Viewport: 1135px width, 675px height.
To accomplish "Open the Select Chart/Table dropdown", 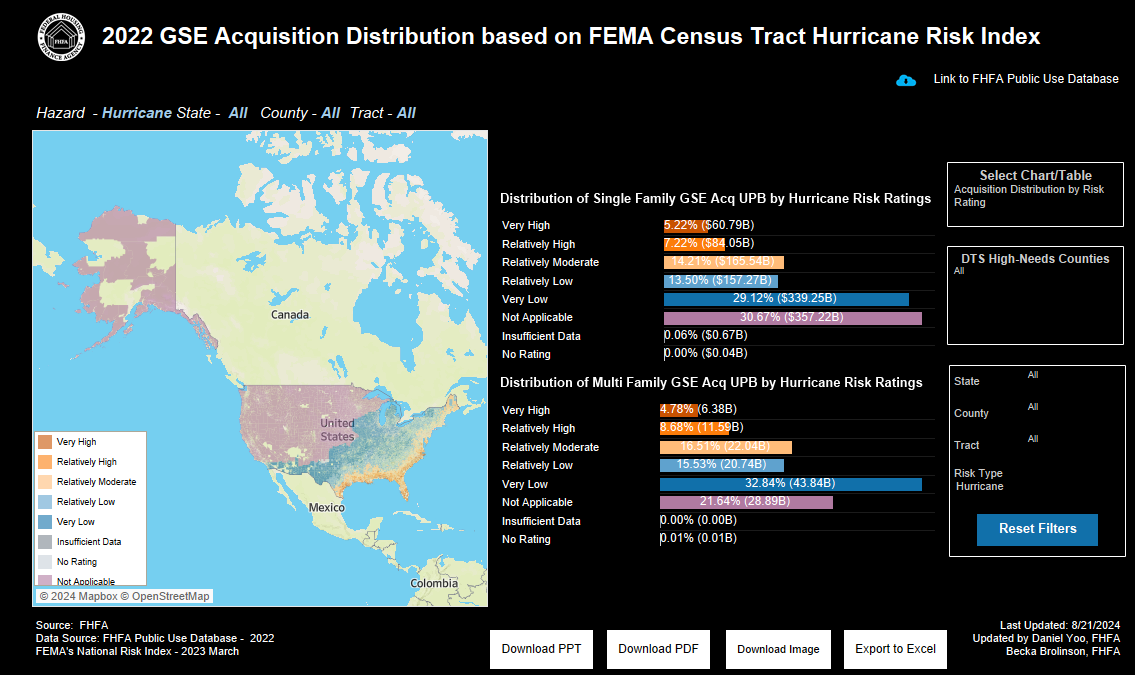I will click(1035, 195).
